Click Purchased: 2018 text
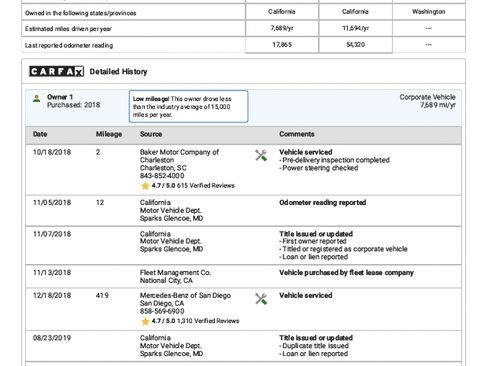The image size is (488, 366). (x=74, y=105)
